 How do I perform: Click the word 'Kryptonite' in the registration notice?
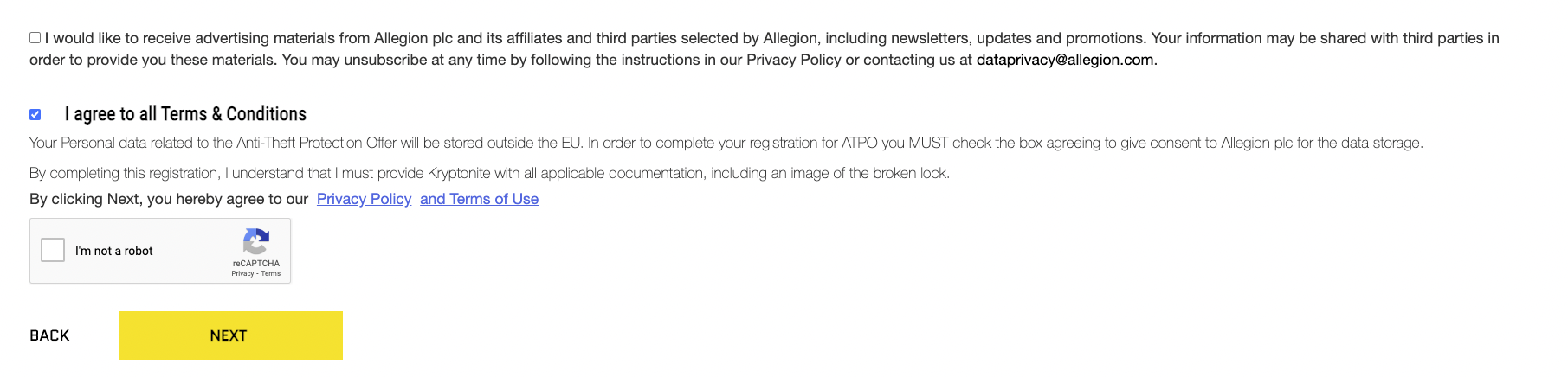459,173
